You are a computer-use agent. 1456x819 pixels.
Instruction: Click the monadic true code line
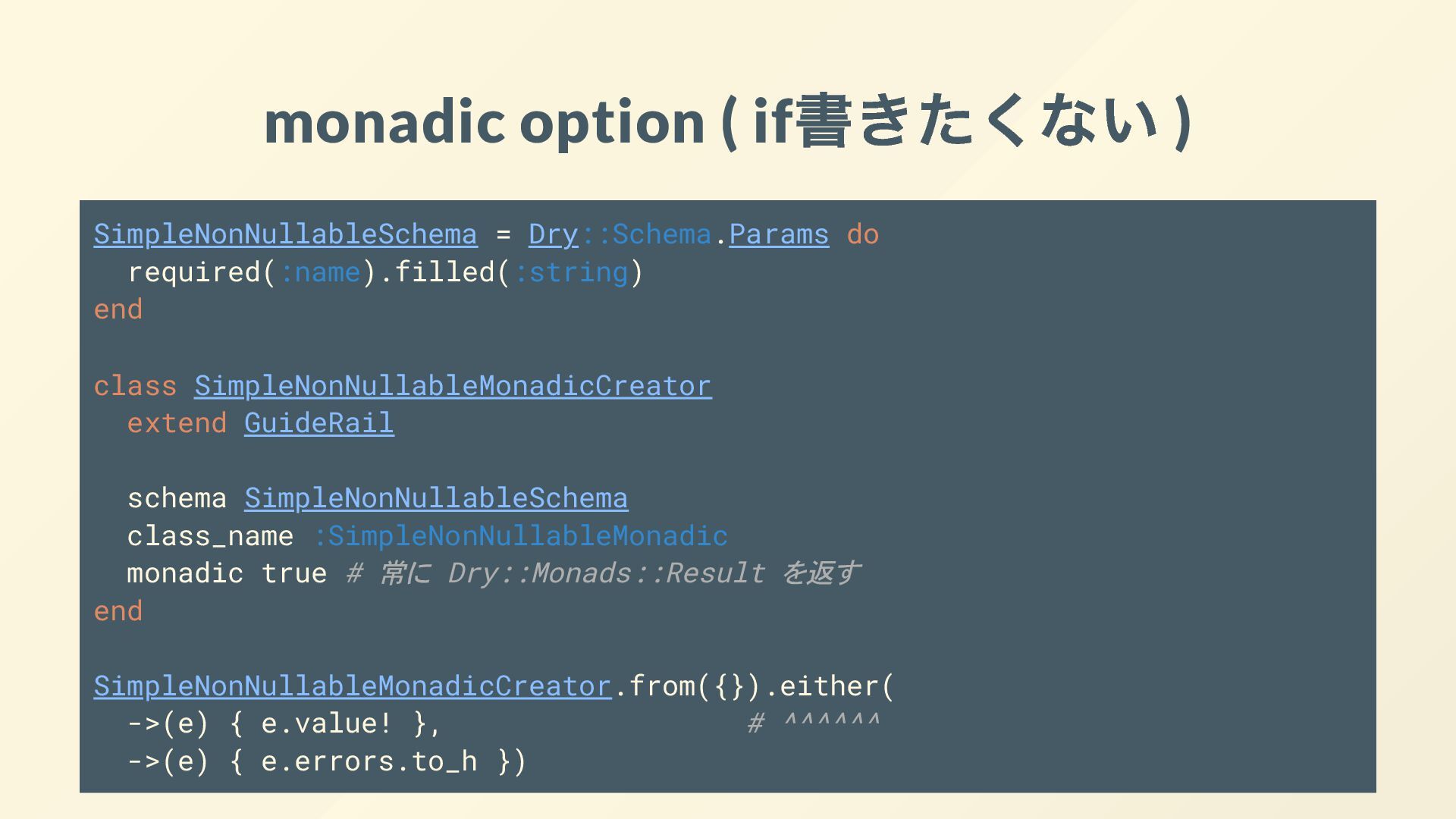tap(227, 573)
